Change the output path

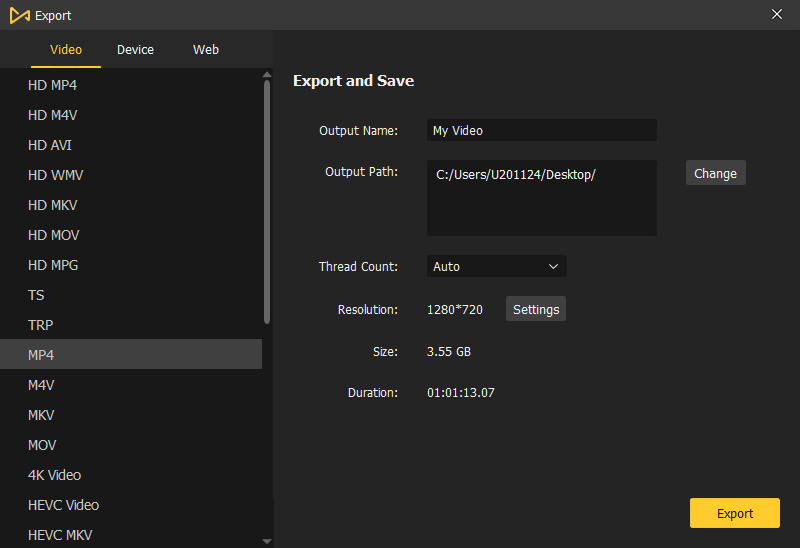[715, 173]
